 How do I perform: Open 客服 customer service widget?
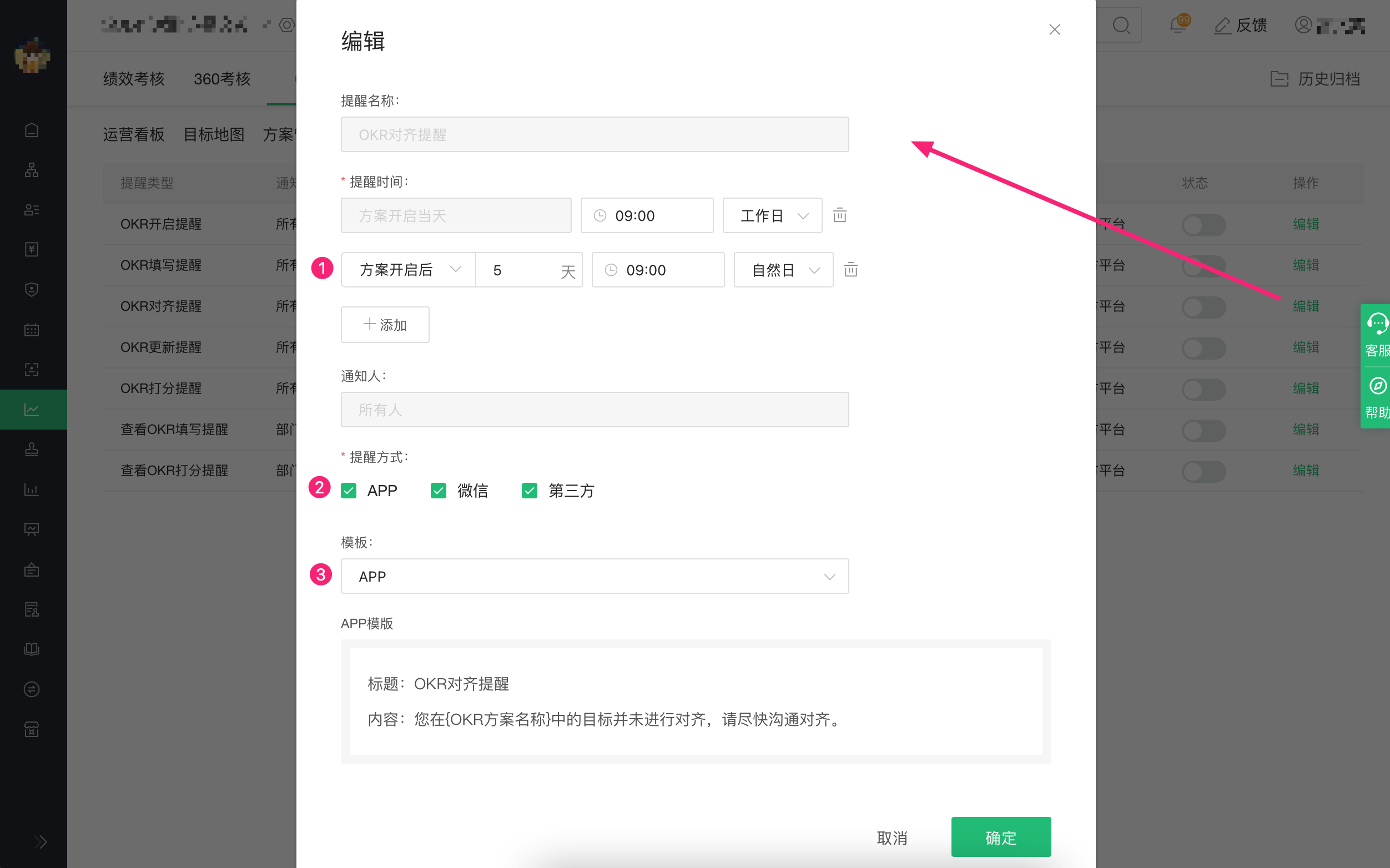pyautogui.click(x=1377, y=335)
